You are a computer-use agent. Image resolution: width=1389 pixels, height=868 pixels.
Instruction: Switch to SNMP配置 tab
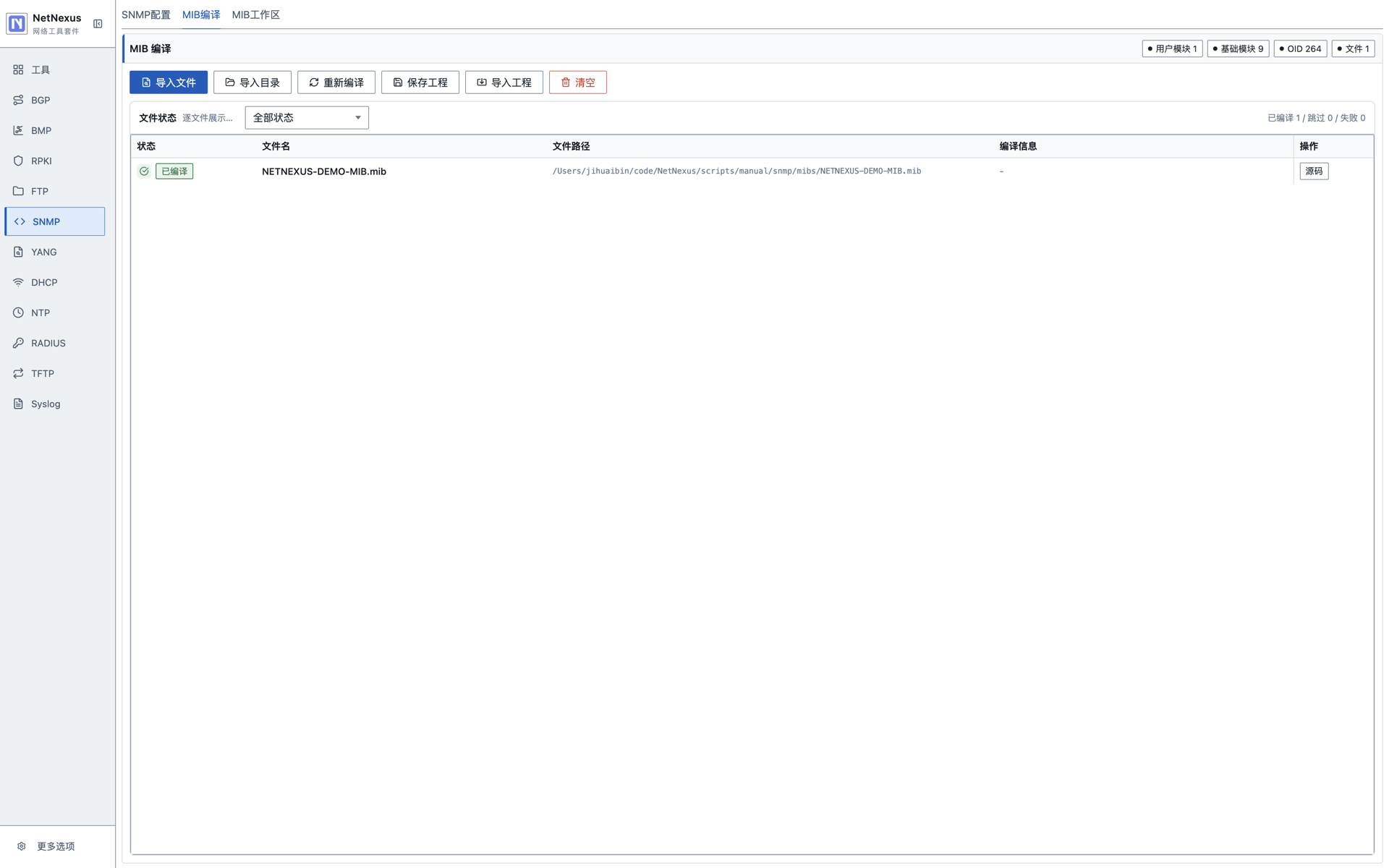pyautogui.click(x=146, y=14)
